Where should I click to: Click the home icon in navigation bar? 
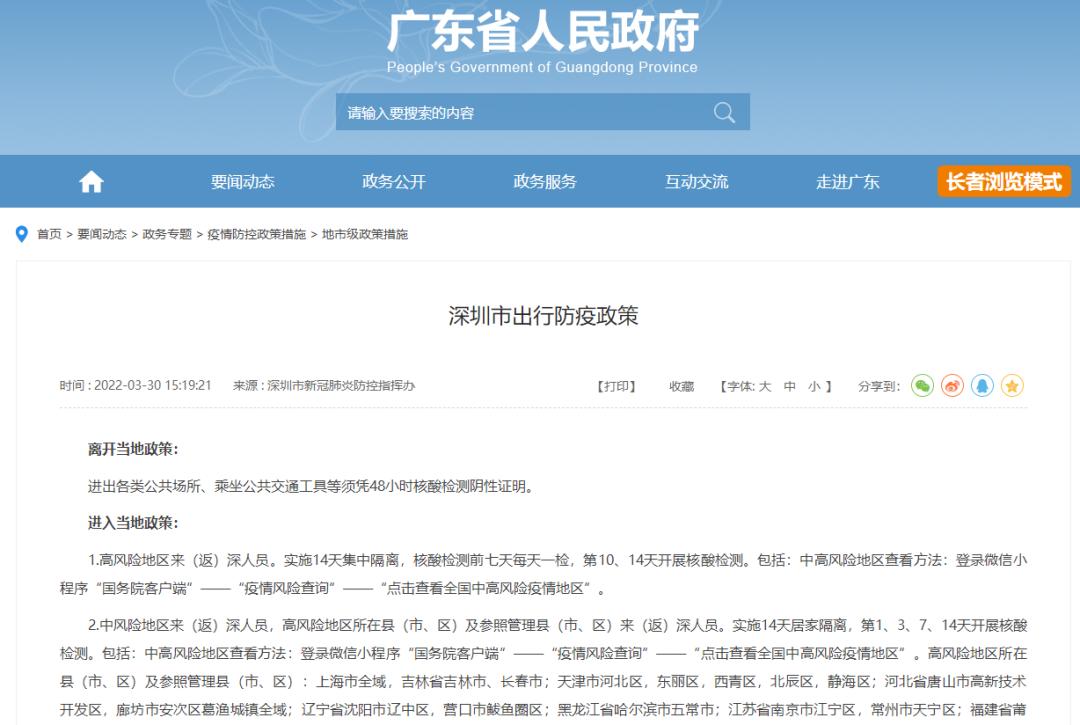[x=91, y=182]
